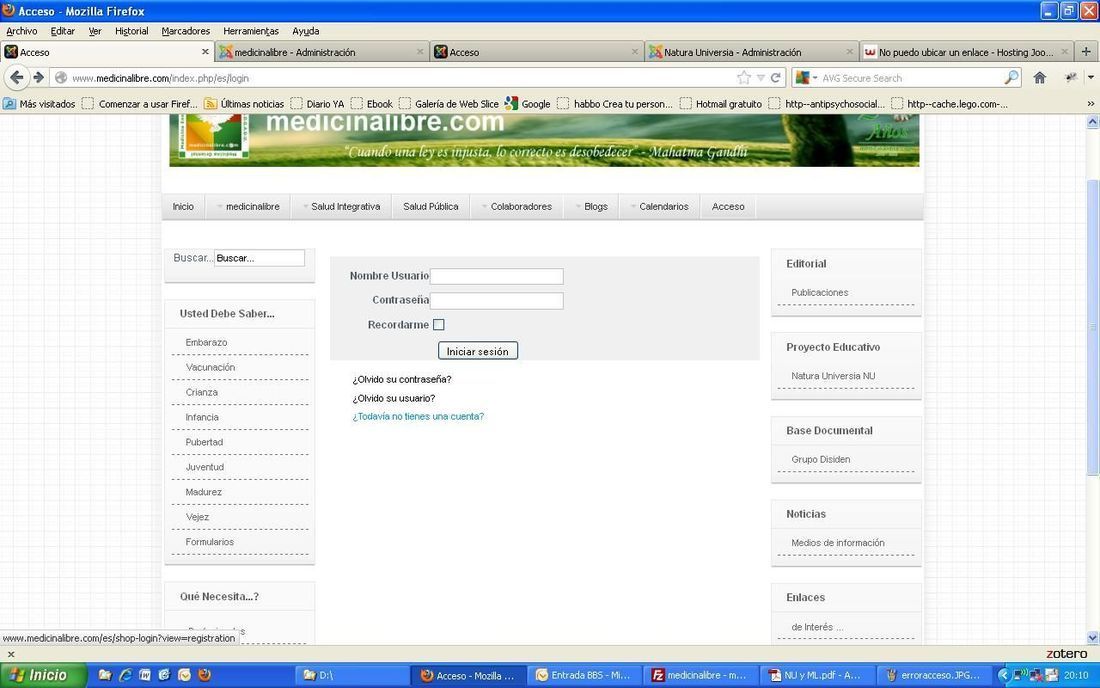
Task: Expand hidden system tray icons arrow
Action: [1003, 675]
